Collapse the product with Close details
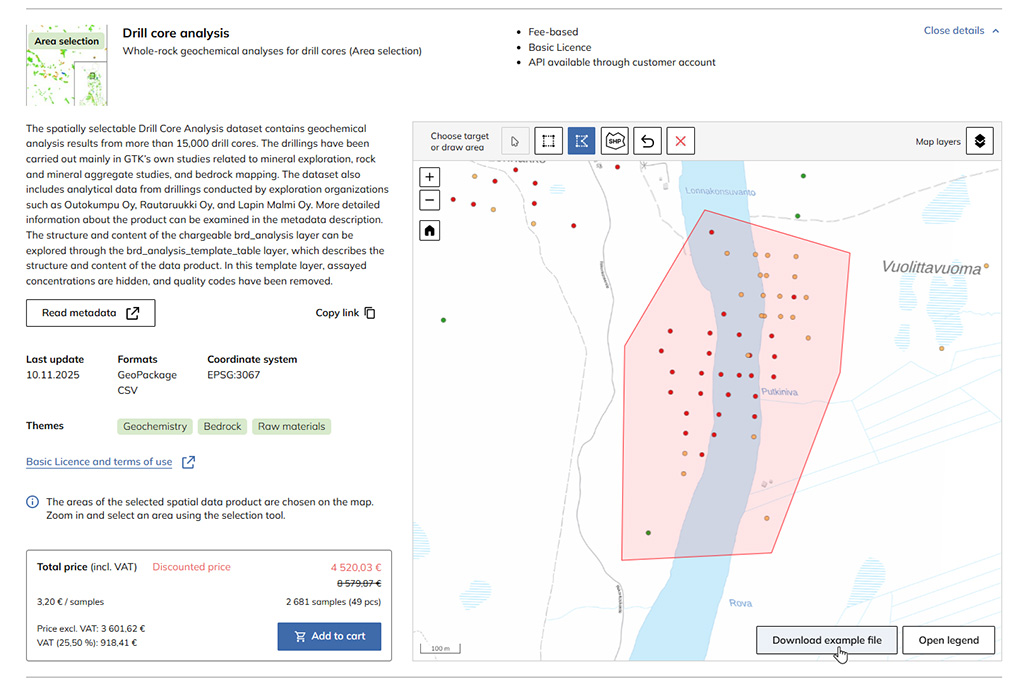 [x=961, y=31]
